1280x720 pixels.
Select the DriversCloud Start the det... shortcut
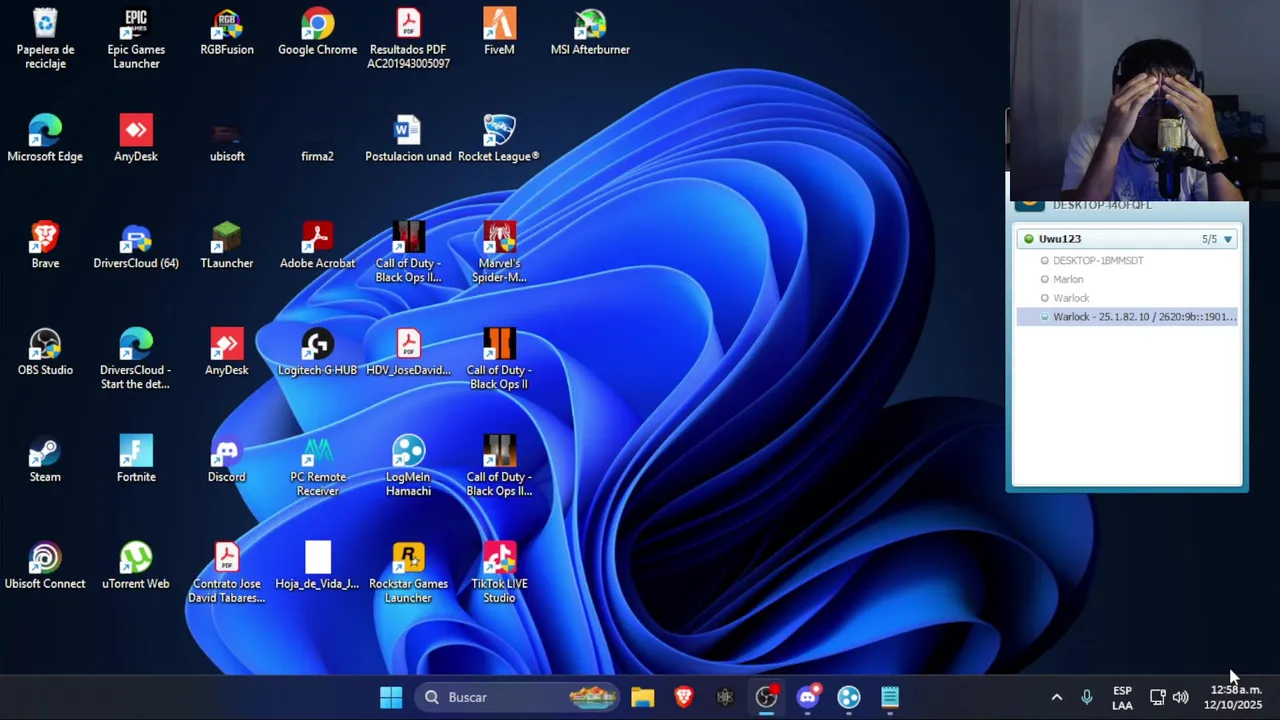coord(136,359)
